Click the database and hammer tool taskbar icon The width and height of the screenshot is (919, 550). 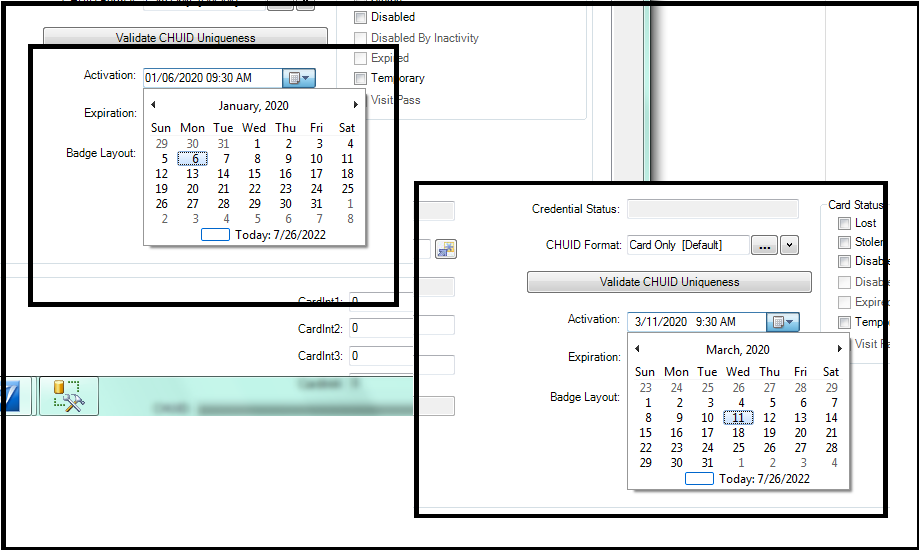click(x=68, y=396)
